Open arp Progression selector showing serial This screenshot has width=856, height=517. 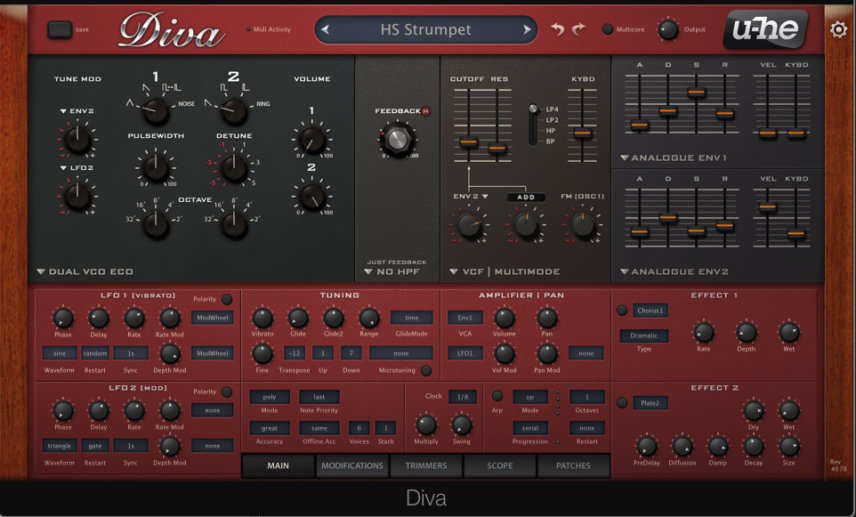(530, 428)
